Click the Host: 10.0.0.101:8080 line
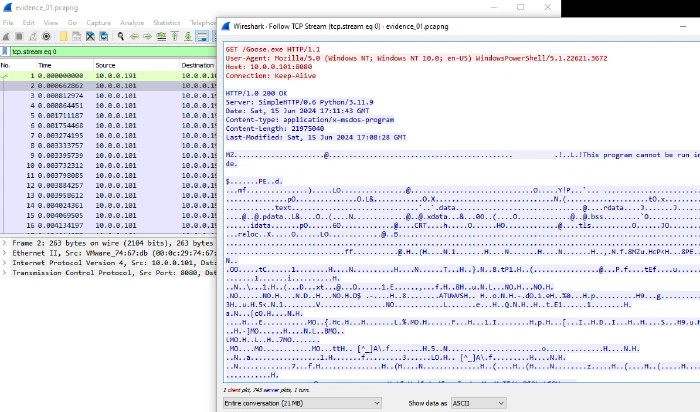The width and height of the screenshot is (700, 412). [x=269, y=67]
